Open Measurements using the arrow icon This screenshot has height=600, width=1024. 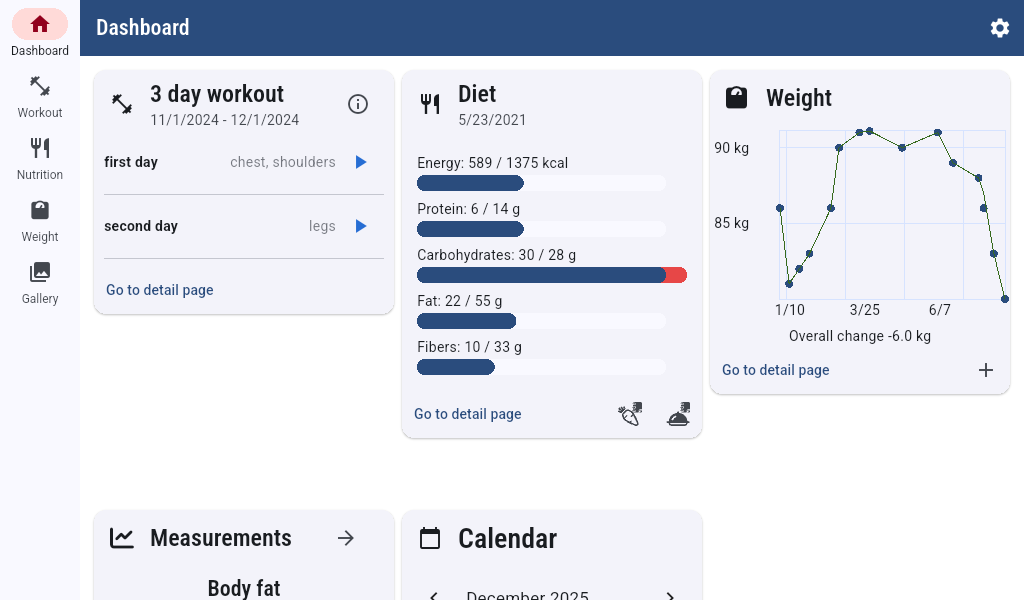tap(346, 538)
